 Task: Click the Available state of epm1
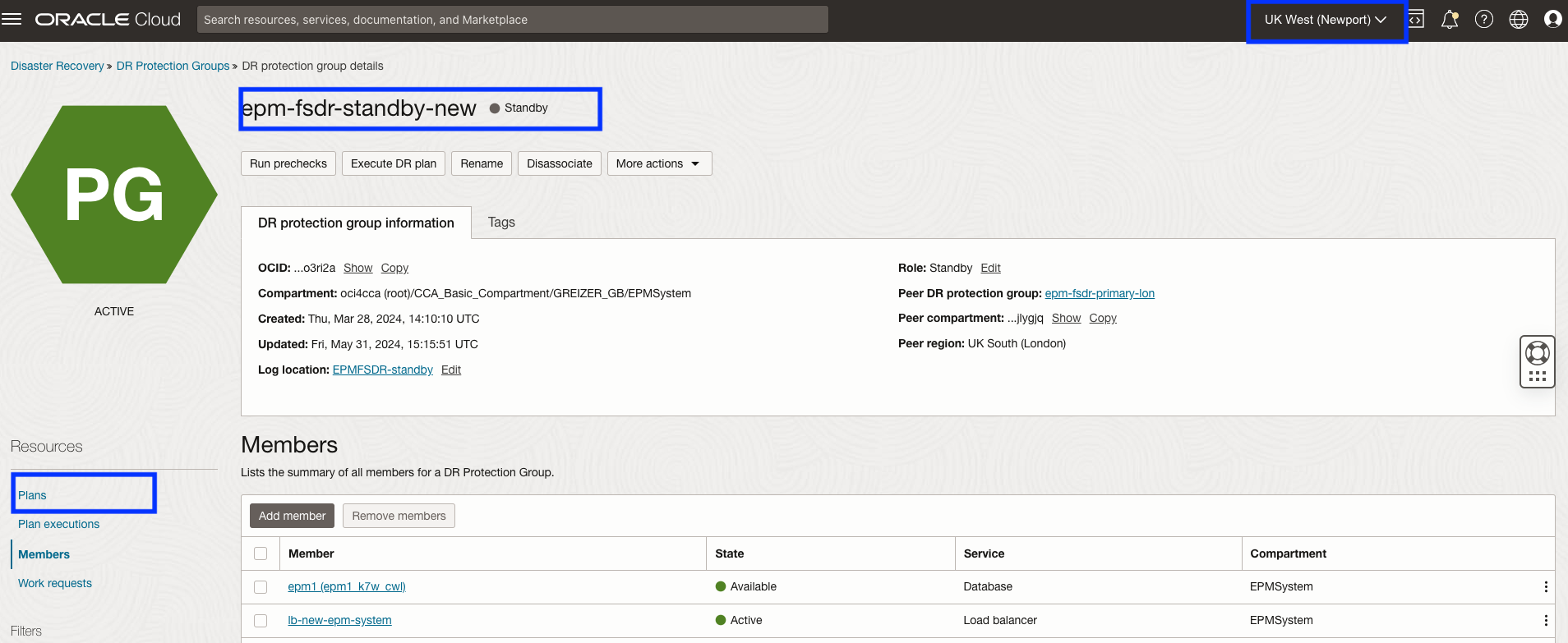(746, 586)
